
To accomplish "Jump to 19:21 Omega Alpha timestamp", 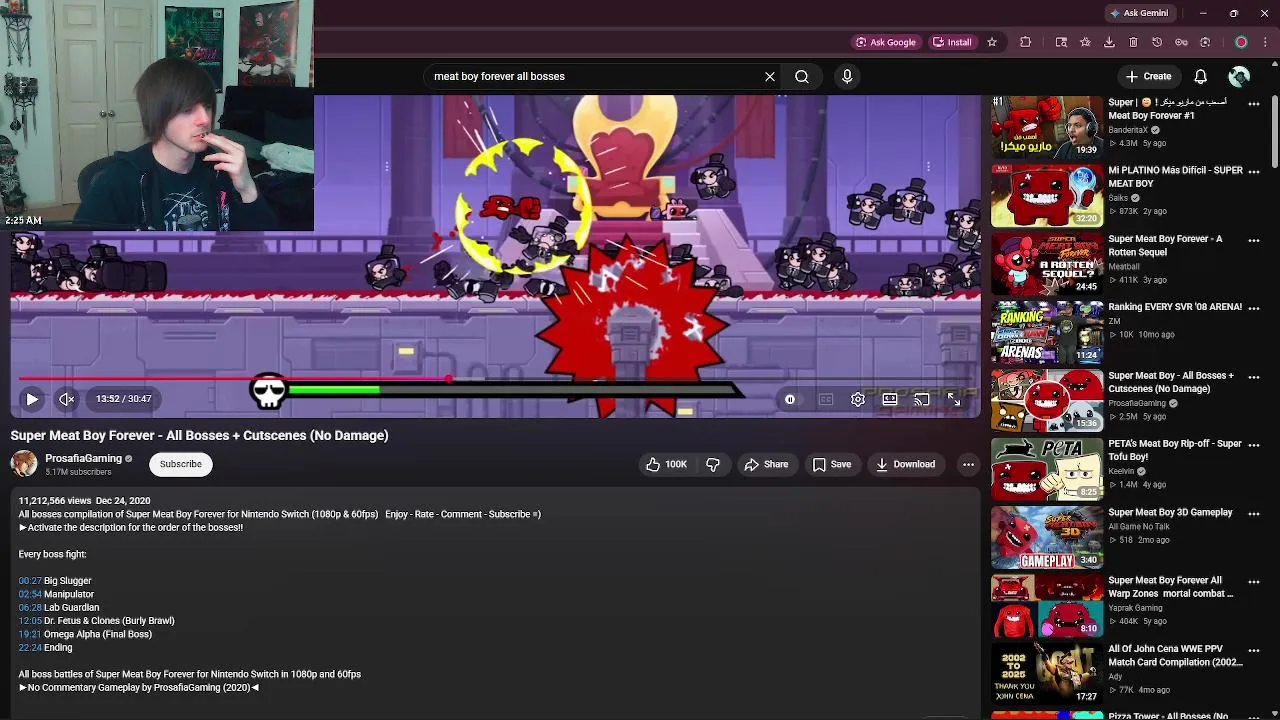I will (30, 634).
